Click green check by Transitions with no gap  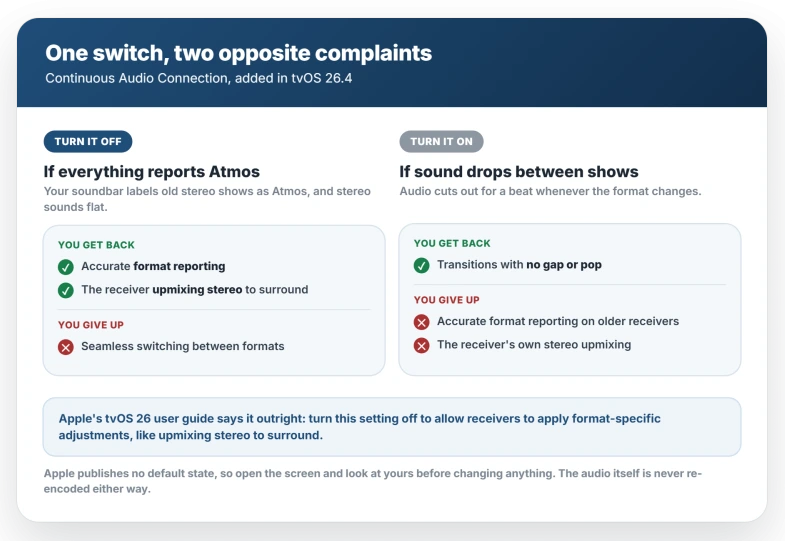[422, 265]
